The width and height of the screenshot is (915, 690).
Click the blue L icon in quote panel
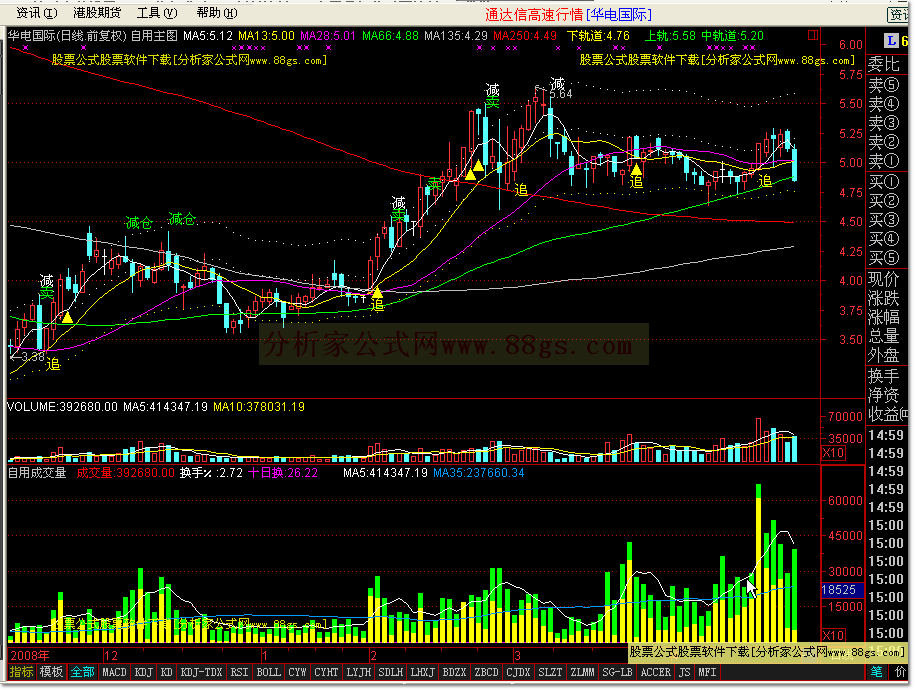[890, 41]
